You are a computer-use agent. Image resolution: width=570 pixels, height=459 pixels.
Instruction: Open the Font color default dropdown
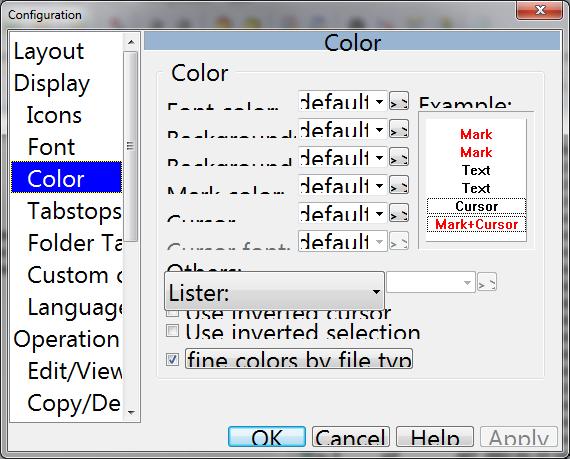point(342,101)
